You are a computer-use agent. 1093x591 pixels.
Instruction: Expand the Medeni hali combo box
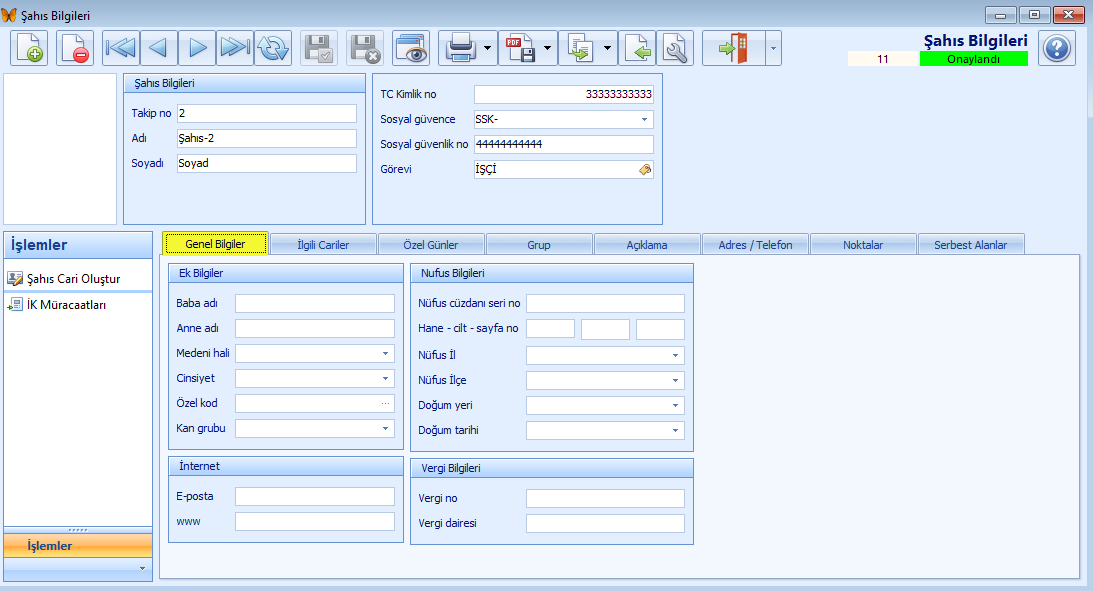(x=386, y=354)
